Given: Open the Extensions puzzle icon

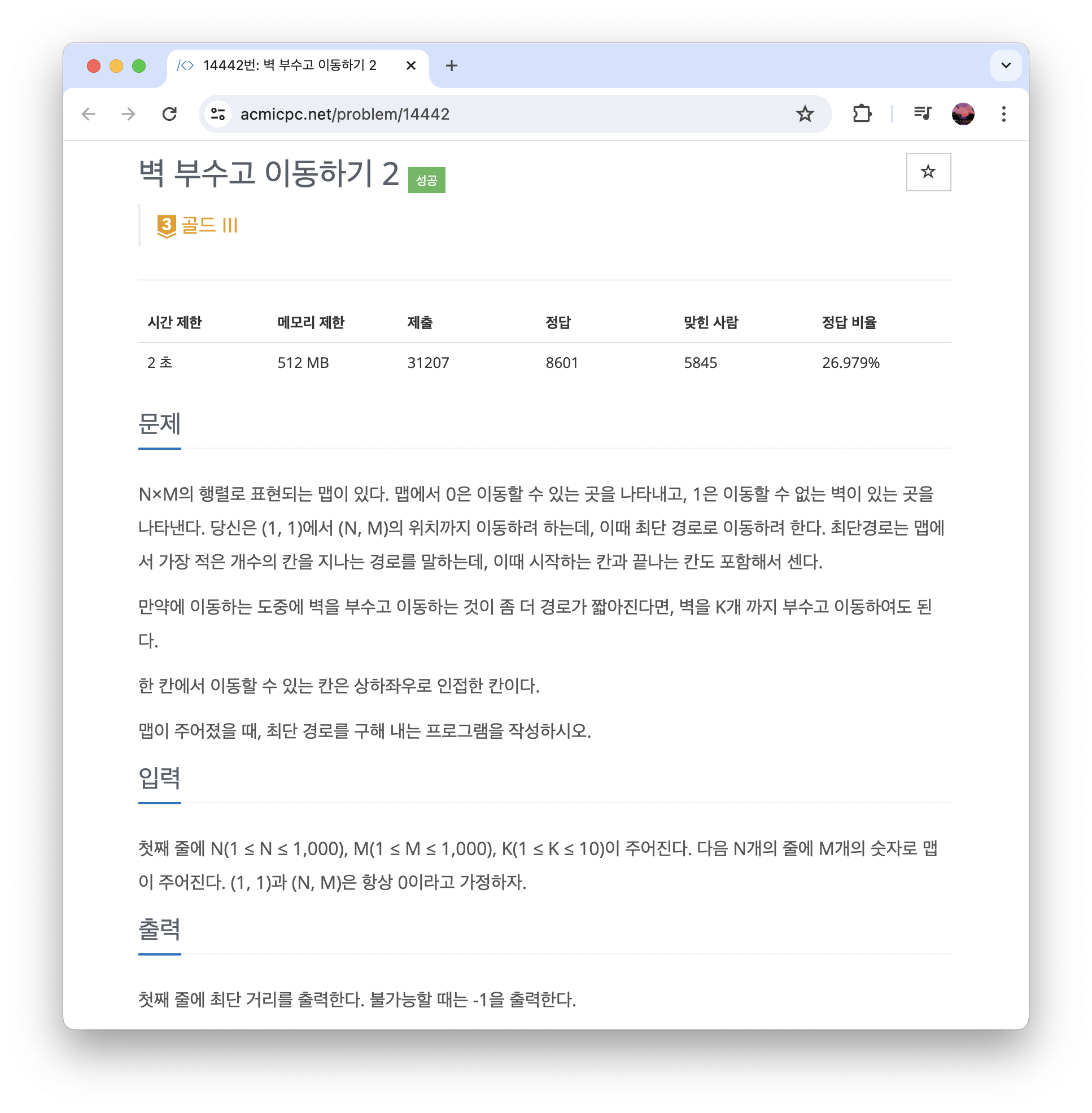Looking at the screenshot, I should (x=862, y=114).
